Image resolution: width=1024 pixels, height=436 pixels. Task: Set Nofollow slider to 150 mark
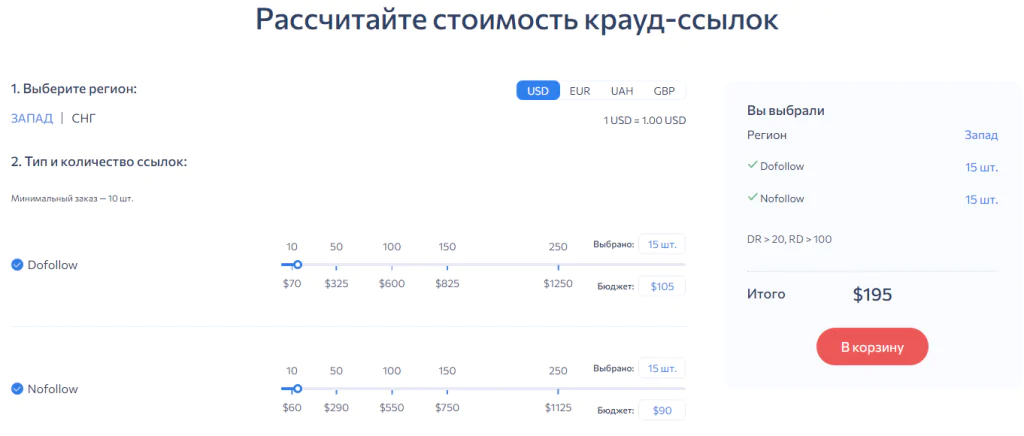click(x=447, y=389)
